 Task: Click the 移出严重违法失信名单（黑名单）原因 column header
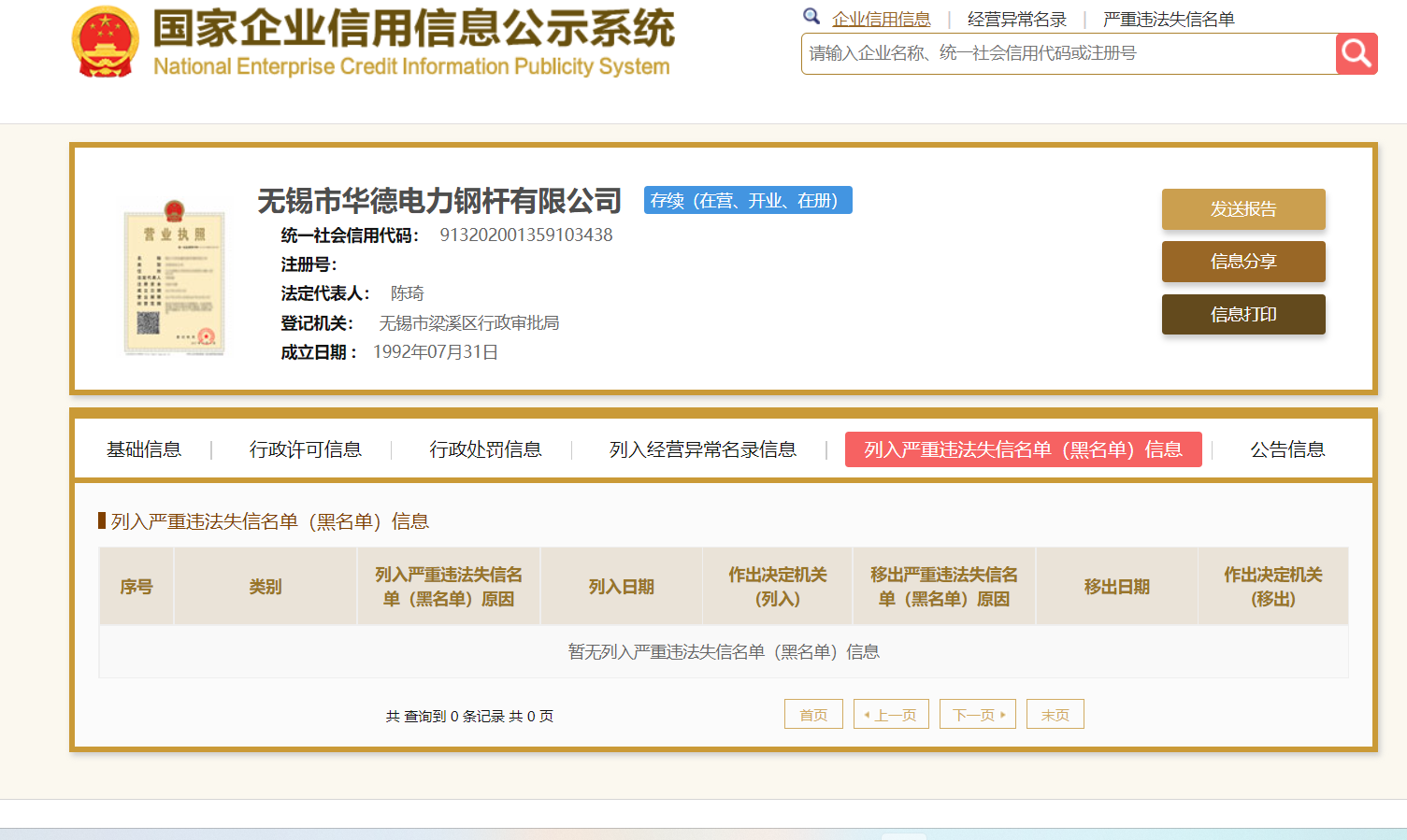click(944, 587)
